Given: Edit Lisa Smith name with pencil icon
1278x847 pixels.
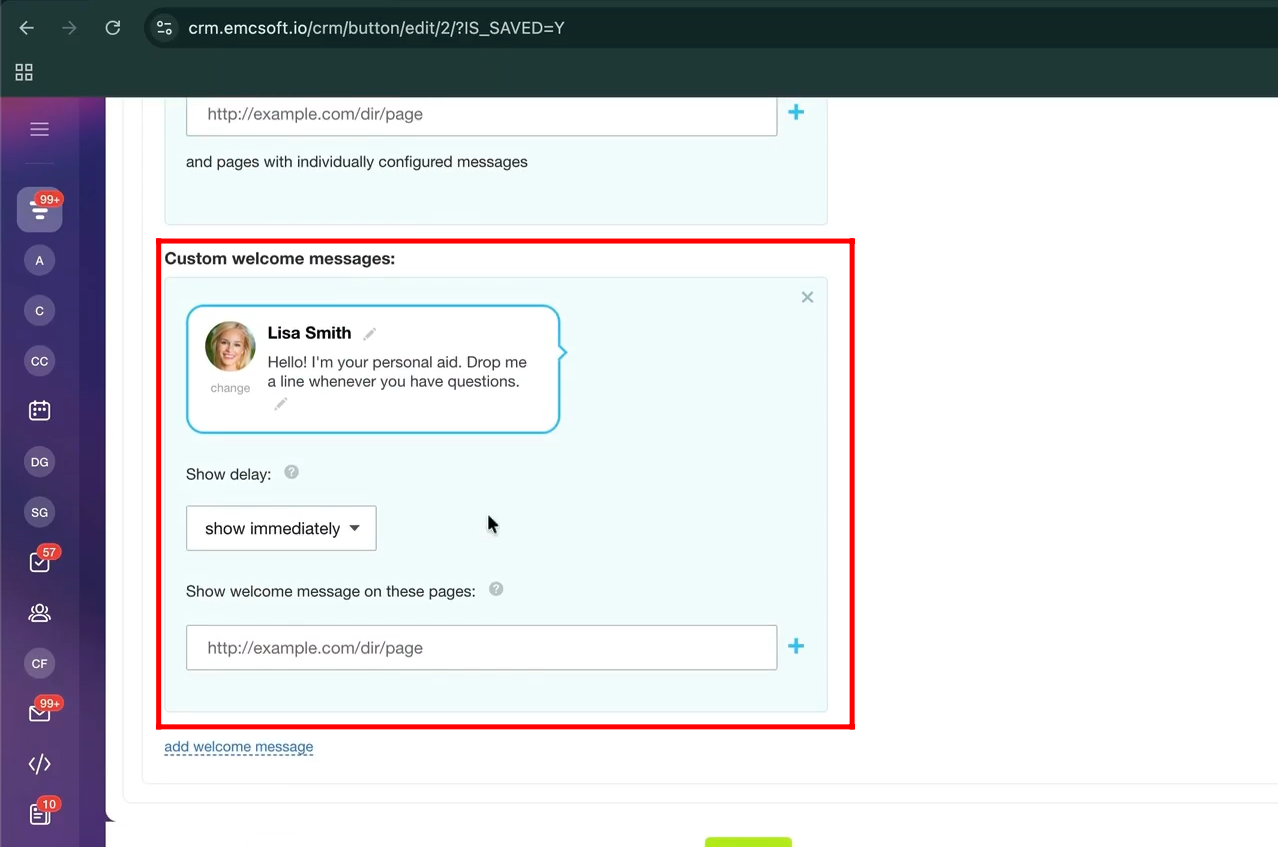Looking at the screenshot, I should click(370, 334).
